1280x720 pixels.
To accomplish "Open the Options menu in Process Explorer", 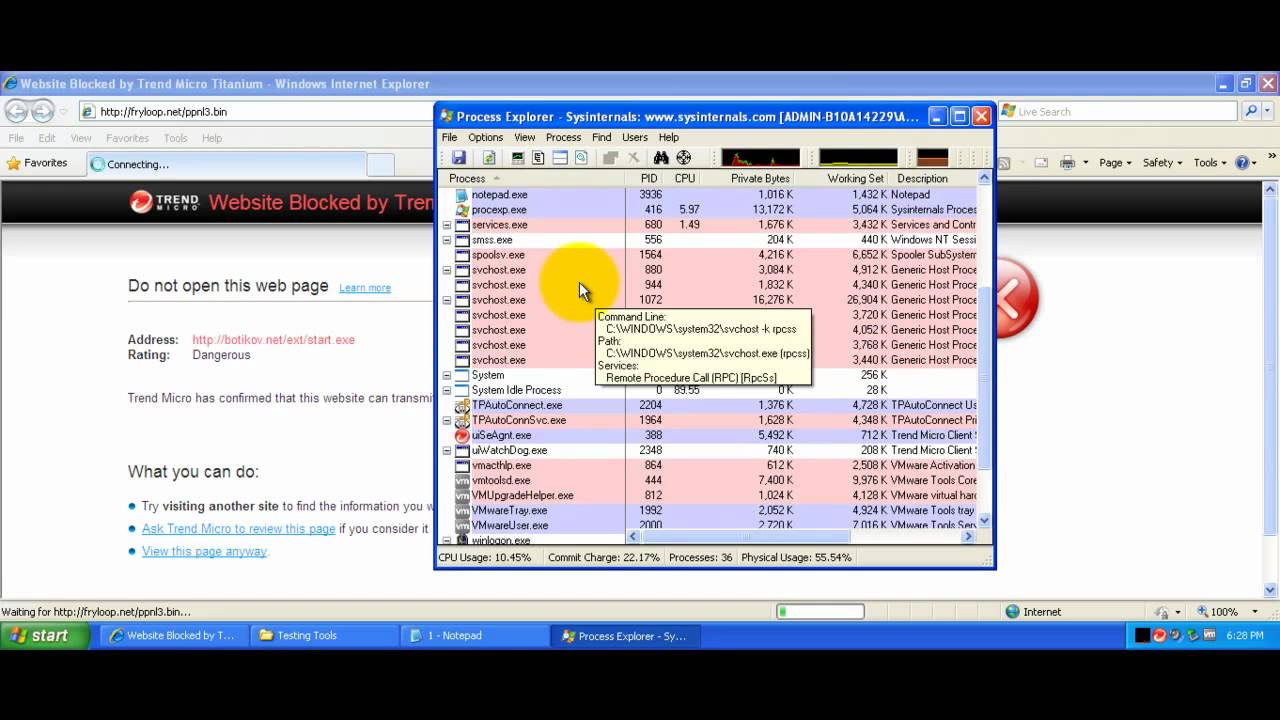I will click(486, 137).
